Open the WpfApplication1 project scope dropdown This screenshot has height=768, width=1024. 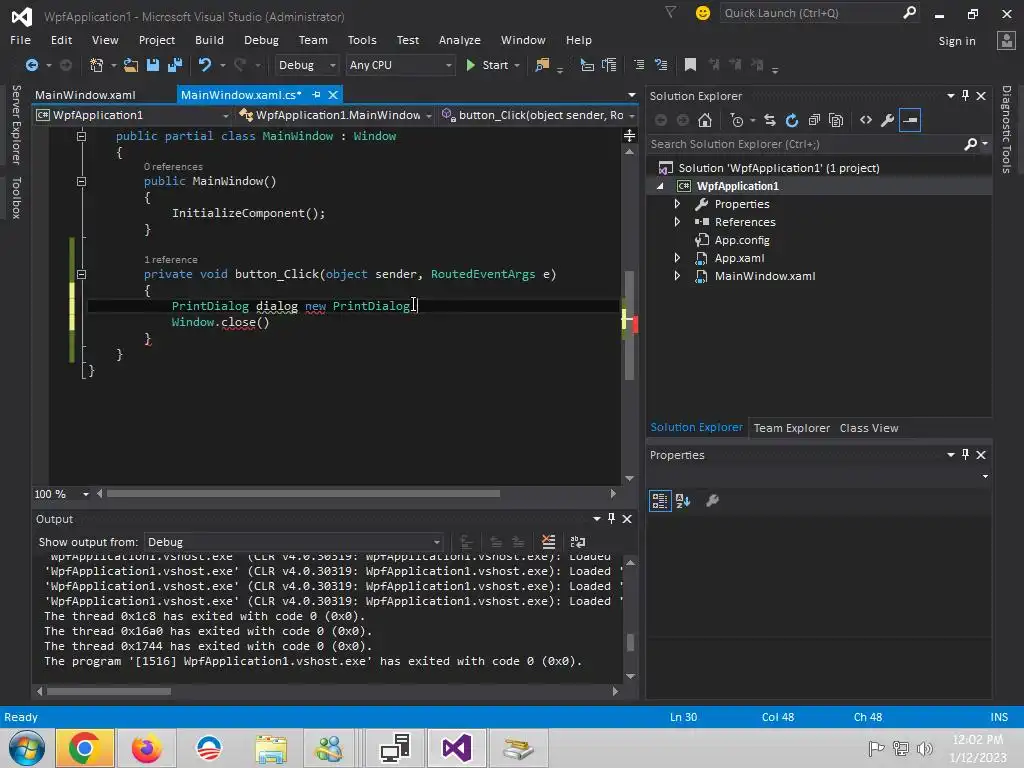[133, 115]
